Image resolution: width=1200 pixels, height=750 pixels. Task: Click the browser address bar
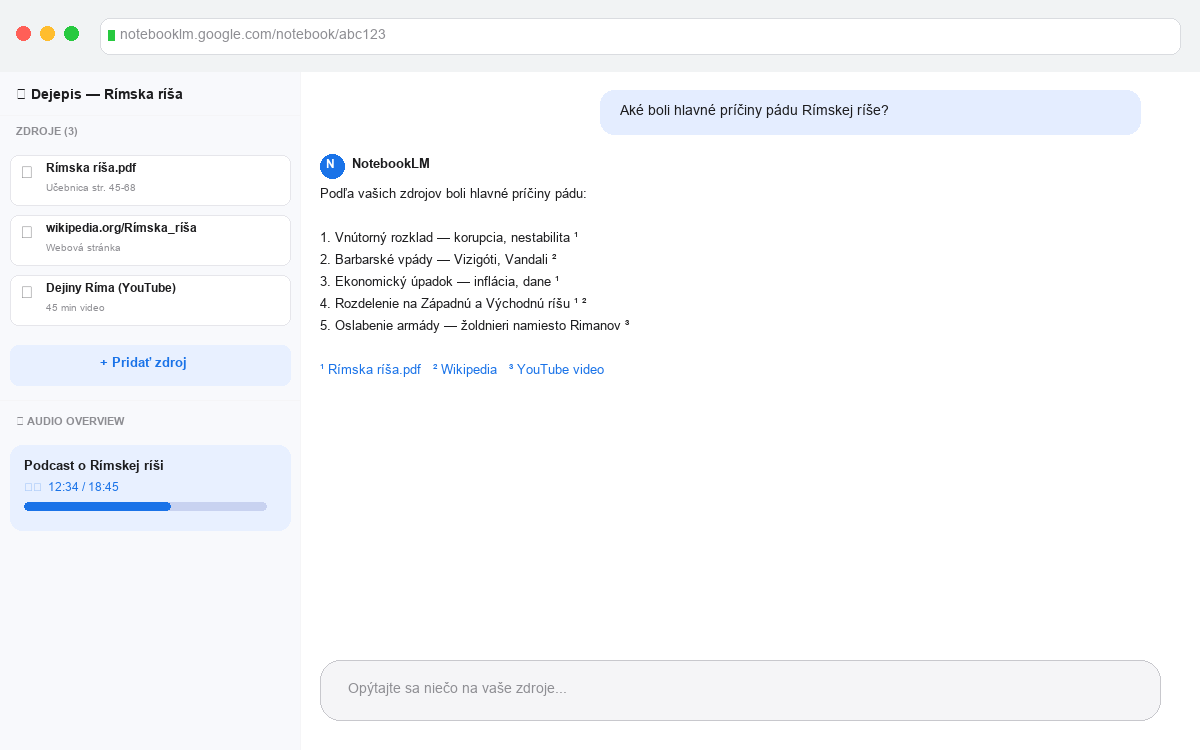[640, 36]
